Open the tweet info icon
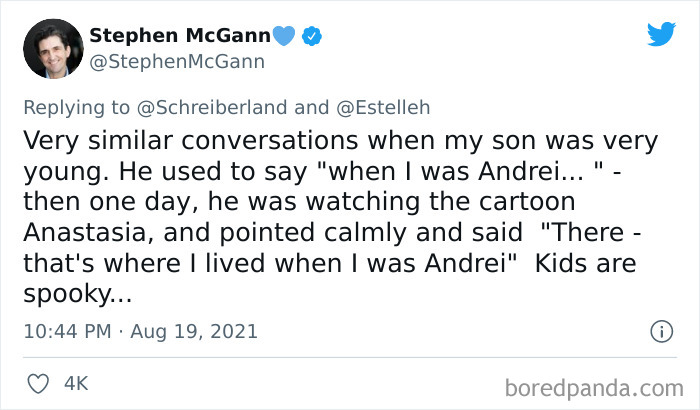The width and height of the screenshot is (700, 410). 660,331
